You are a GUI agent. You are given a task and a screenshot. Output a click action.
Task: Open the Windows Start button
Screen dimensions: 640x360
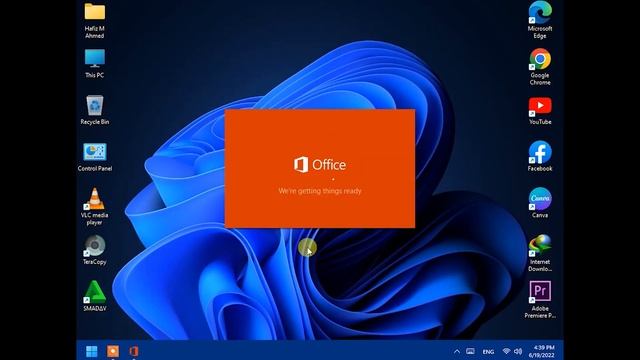coord(91,351)
